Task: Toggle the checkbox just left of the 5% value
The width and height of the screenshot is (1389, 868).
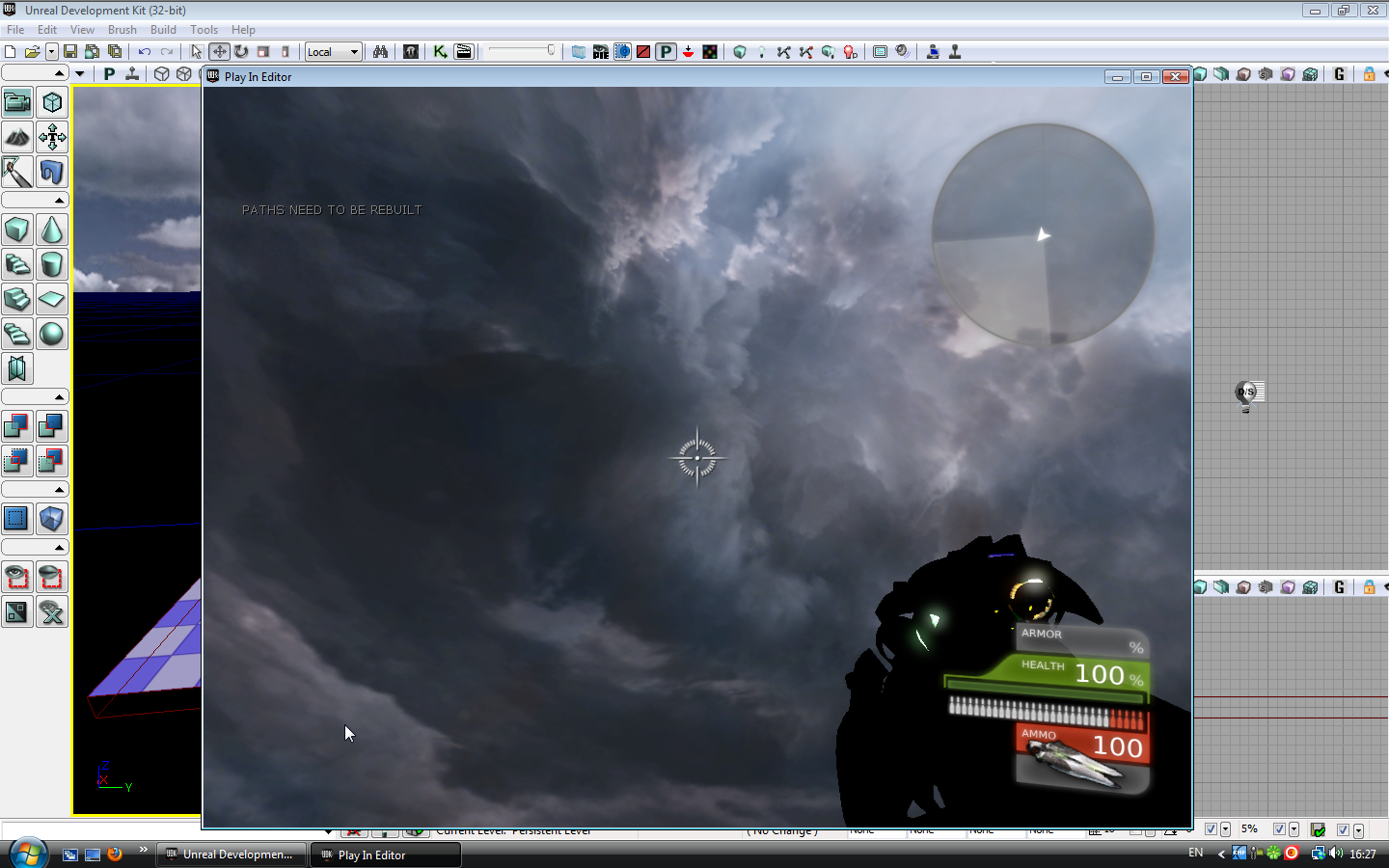Action: pos(1211,829)
